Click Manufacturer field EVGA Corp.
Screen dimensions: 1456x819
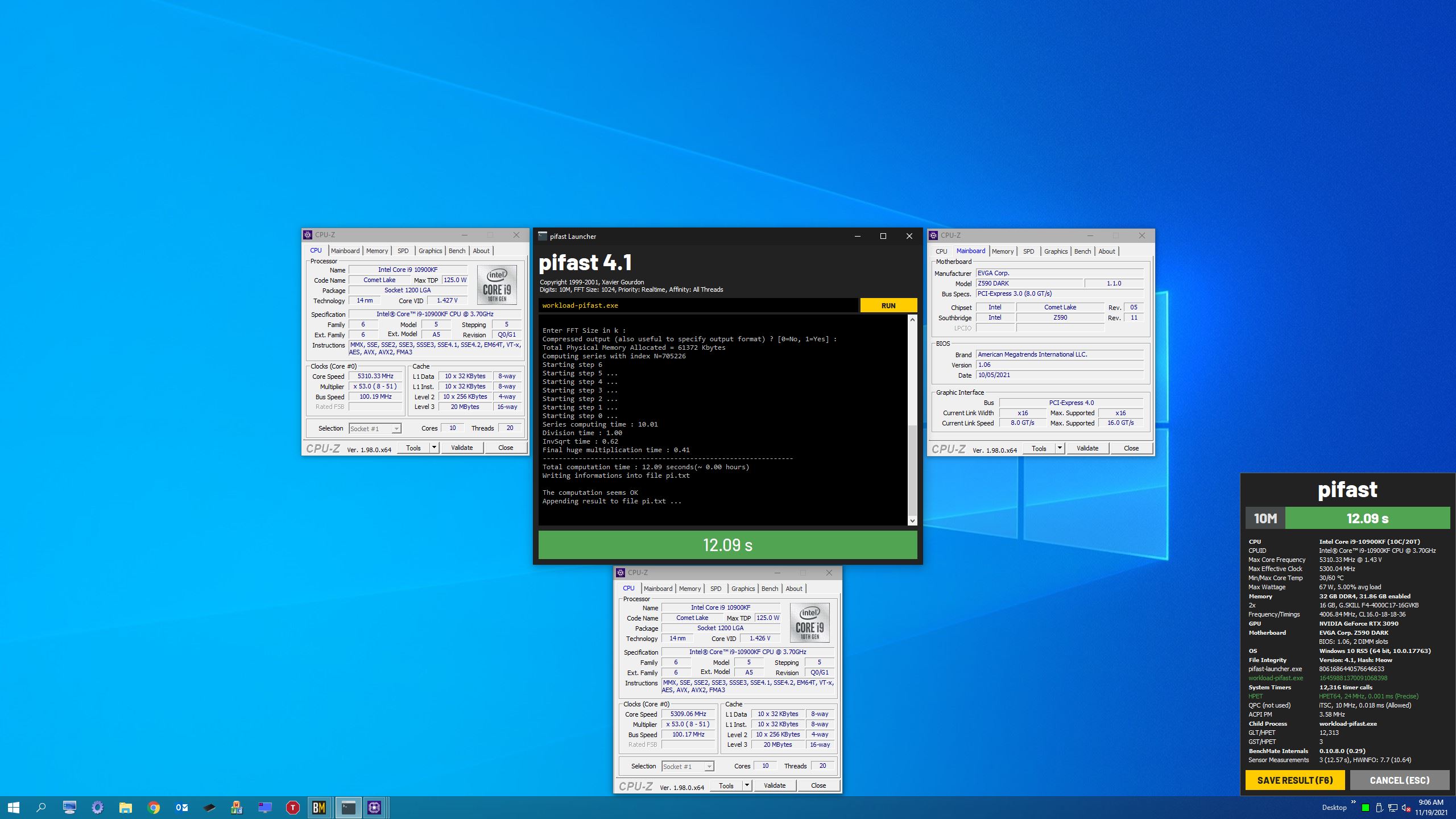click(x=1060, y=273)
